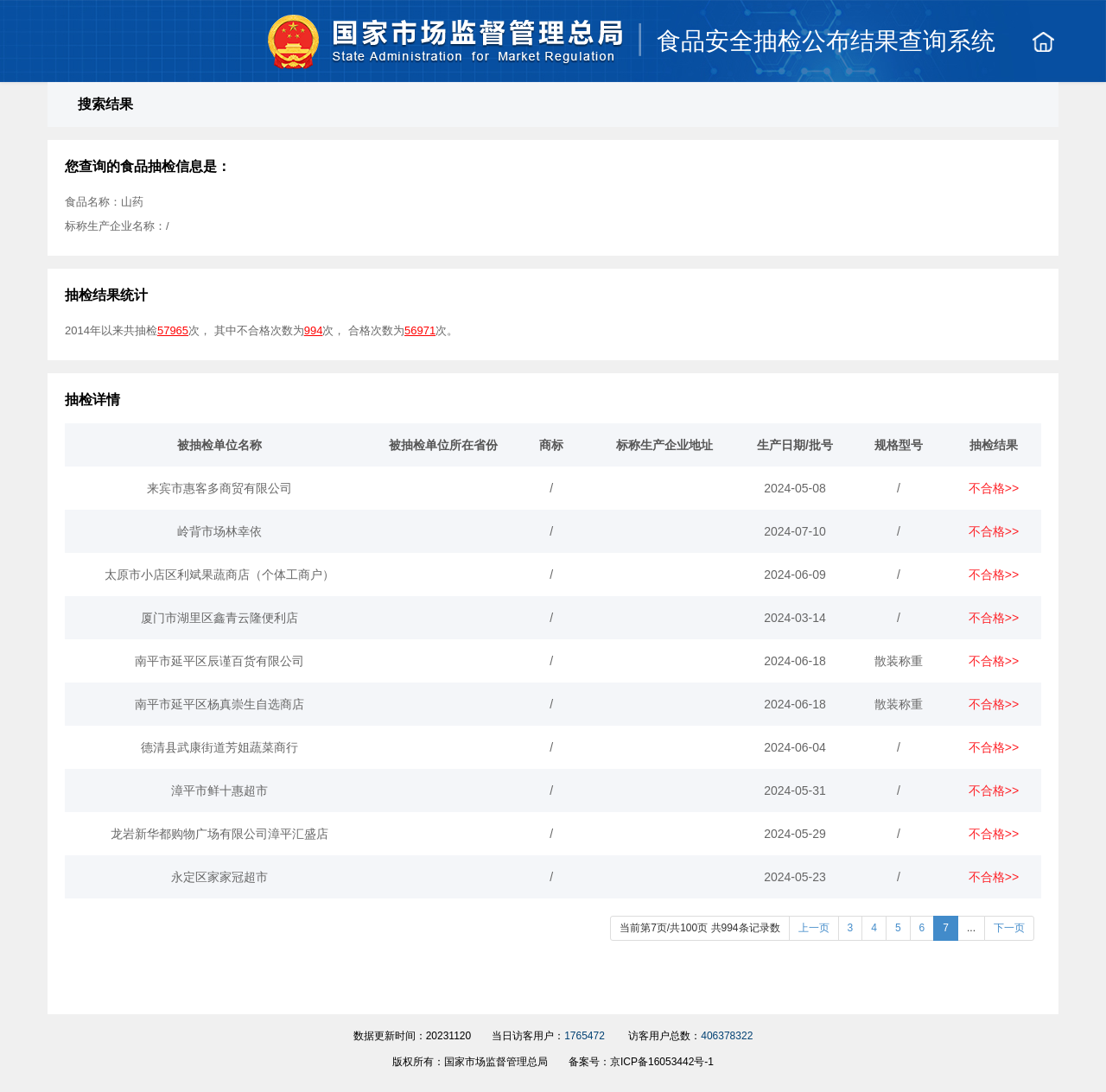
Task: Click the 抽检结果 column header
Action: [994, 445]
